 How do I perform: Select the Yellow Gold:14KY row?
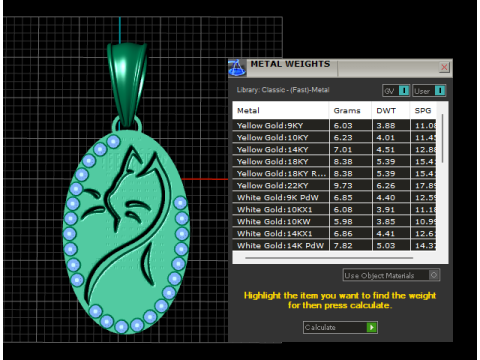pyautogui.click(x=334, y=150)
